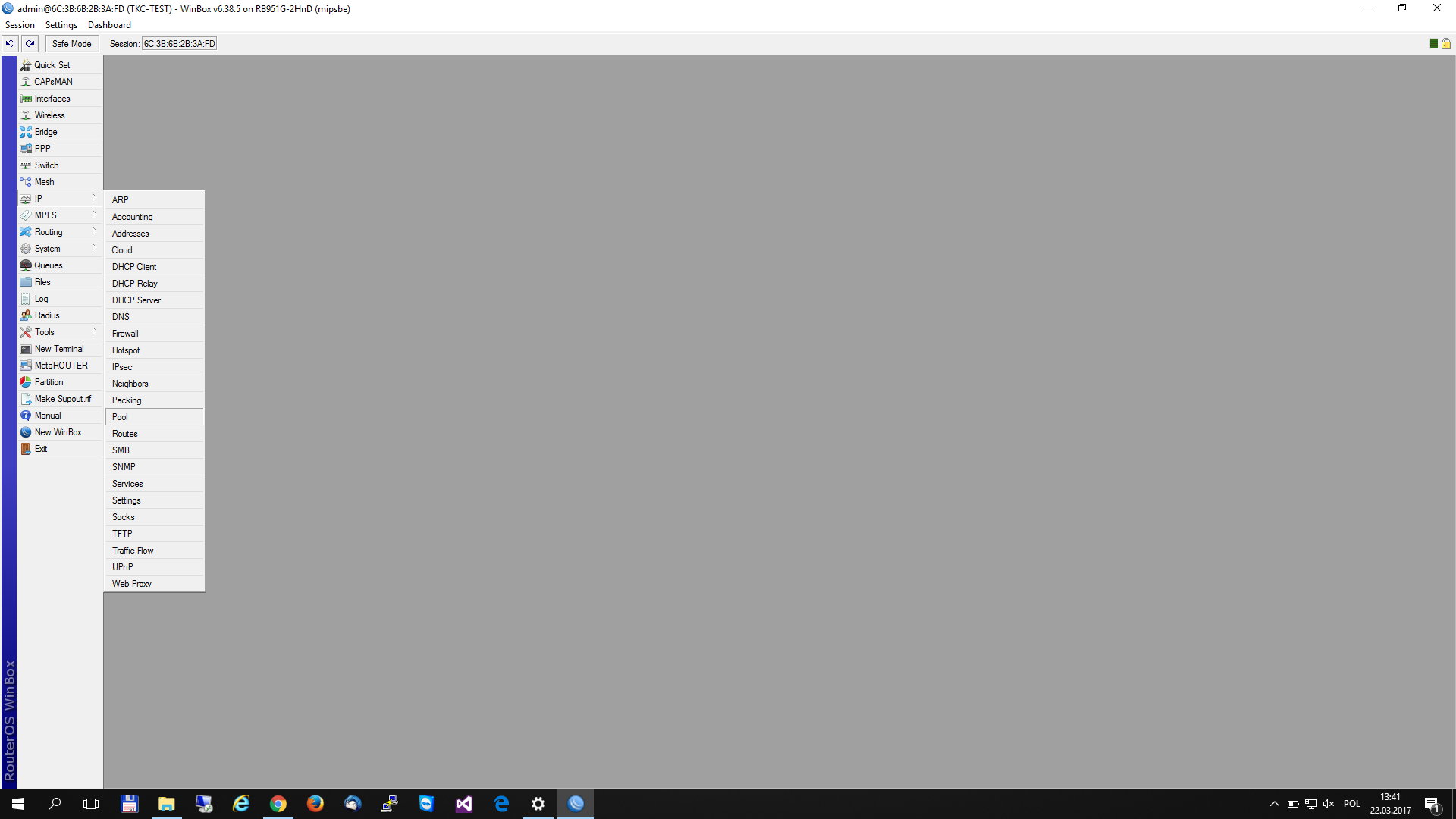This screenshot has height=819, width=1456.
Task: Open Radius sidebar icon
Action: [26, 315]
